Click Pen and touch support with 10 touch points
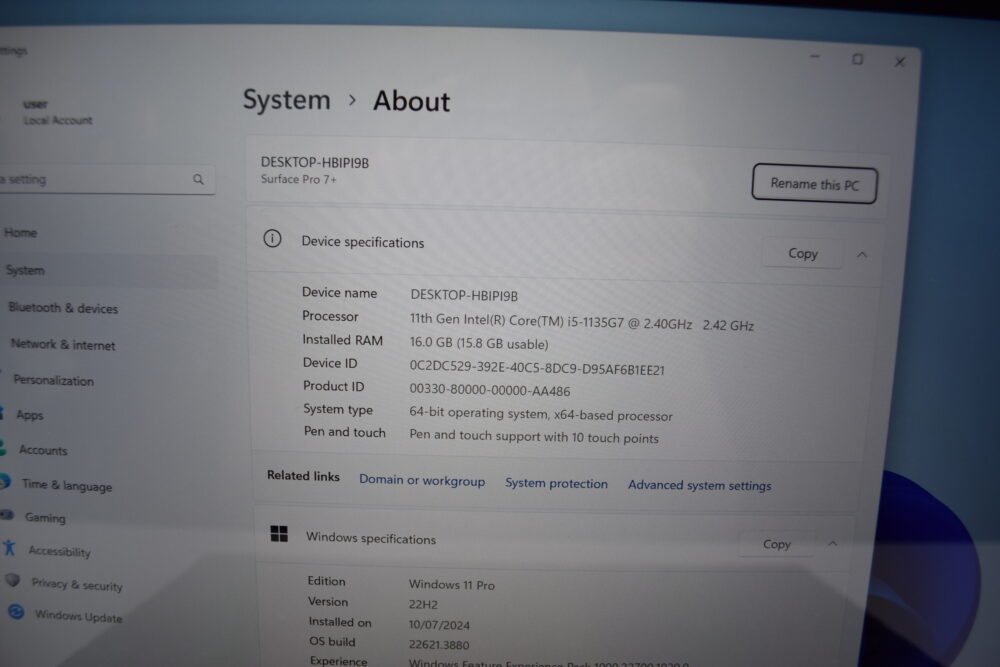This screenshot has width=1000, height=667. tap(533, 437)
